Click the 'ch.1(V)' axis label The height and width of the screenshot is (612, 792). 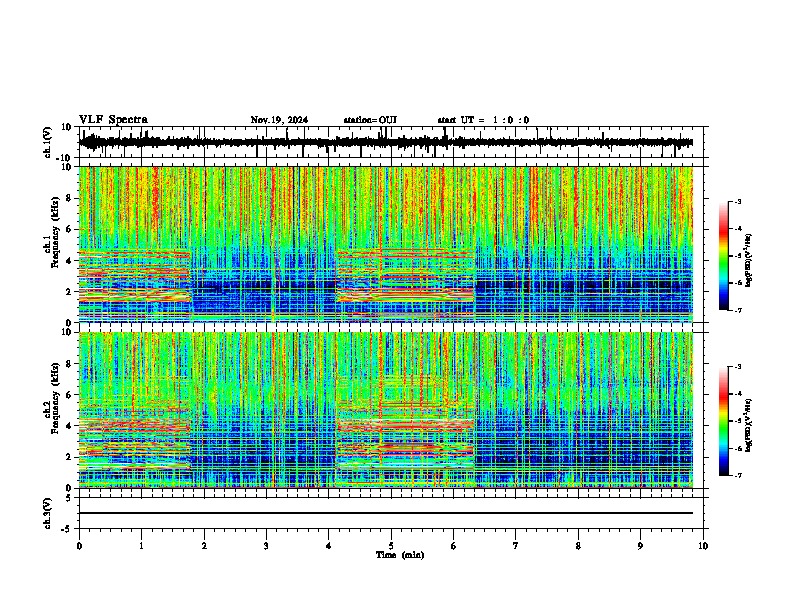click(x=47, y=142)
